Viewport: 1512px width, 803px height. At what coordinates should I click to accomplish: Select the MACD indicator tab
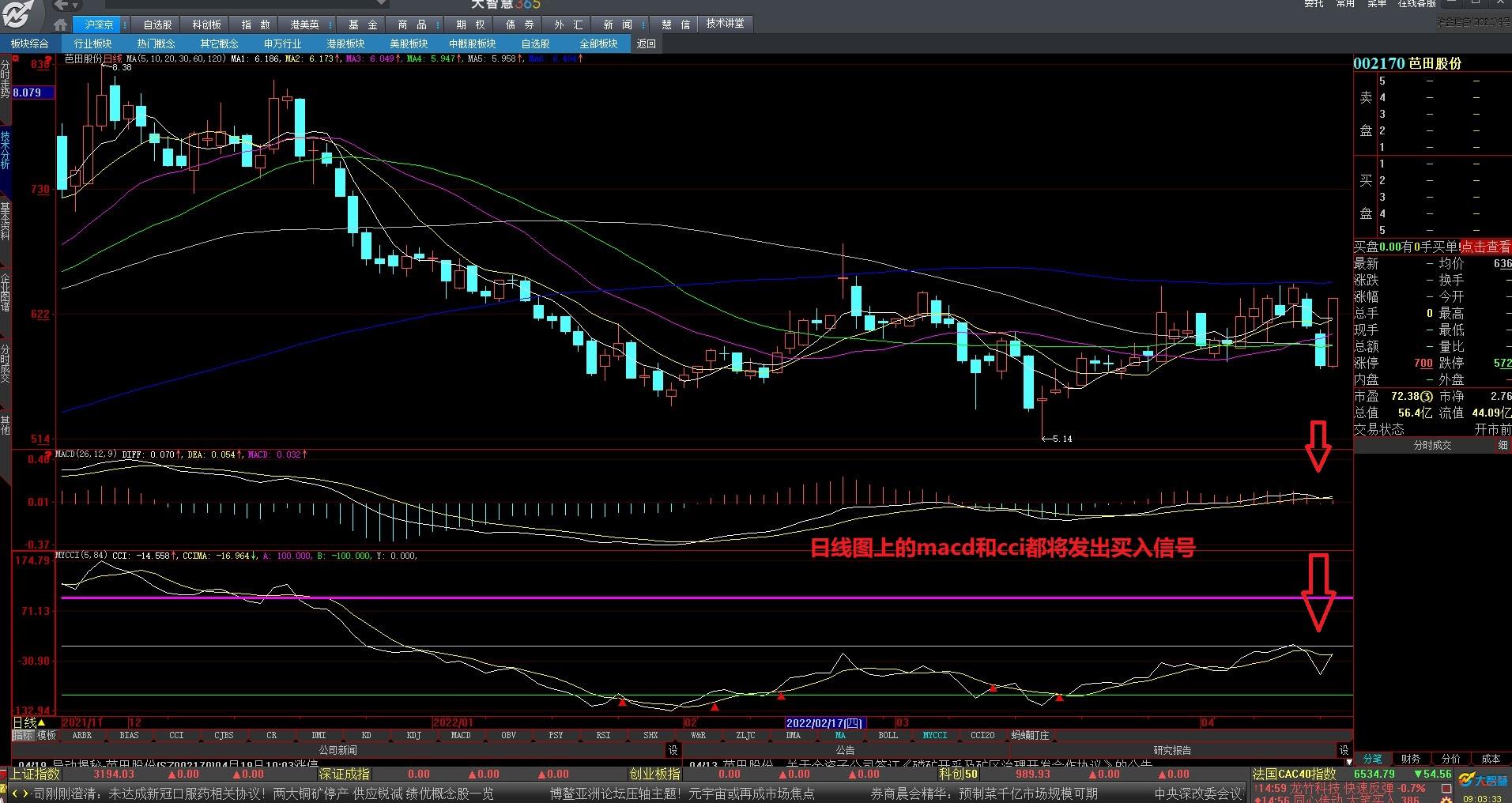point(461,735)
